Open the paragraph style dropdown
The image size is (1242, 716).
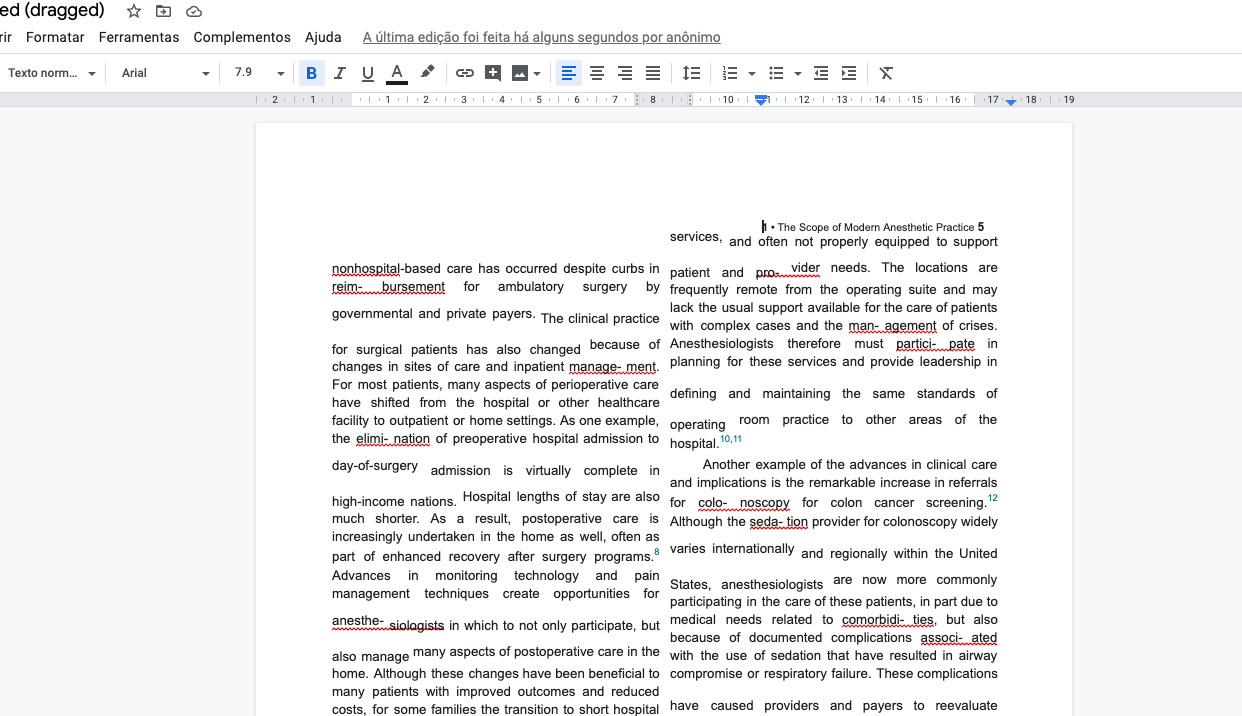click(52, 73)
